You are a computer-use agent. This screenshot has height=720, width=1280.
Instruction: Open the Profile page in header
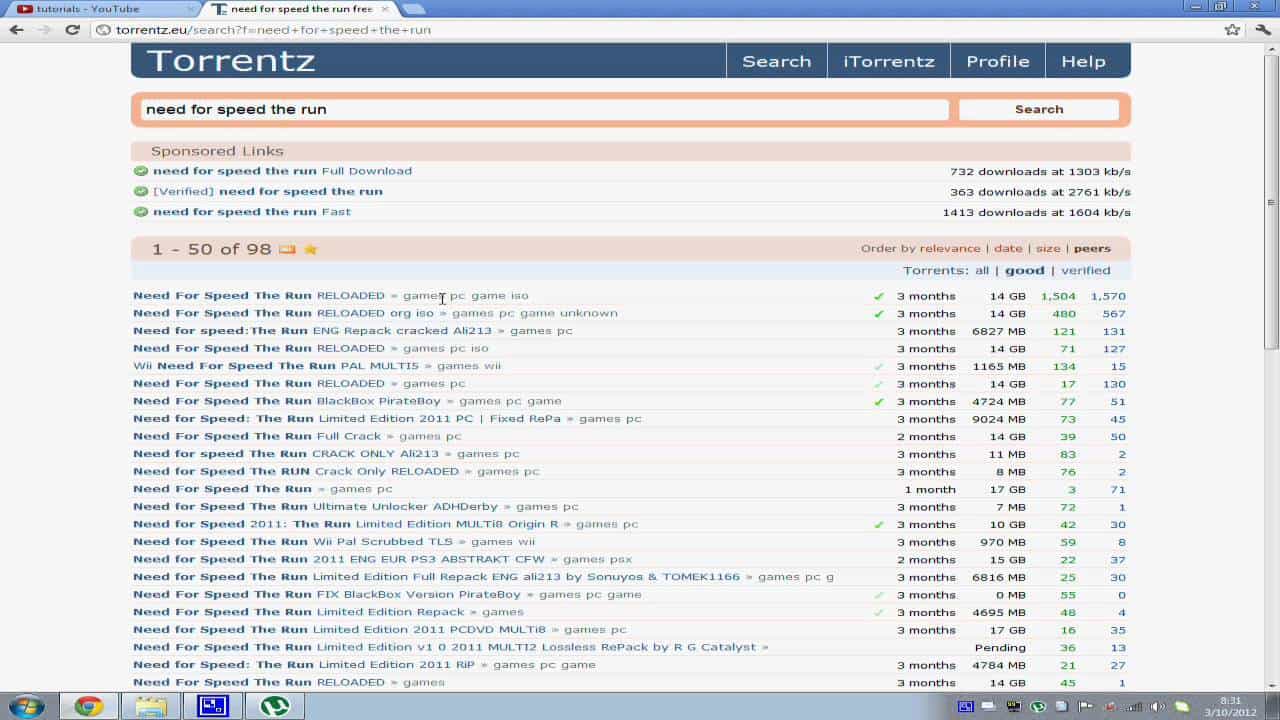(x=997, y=61)
